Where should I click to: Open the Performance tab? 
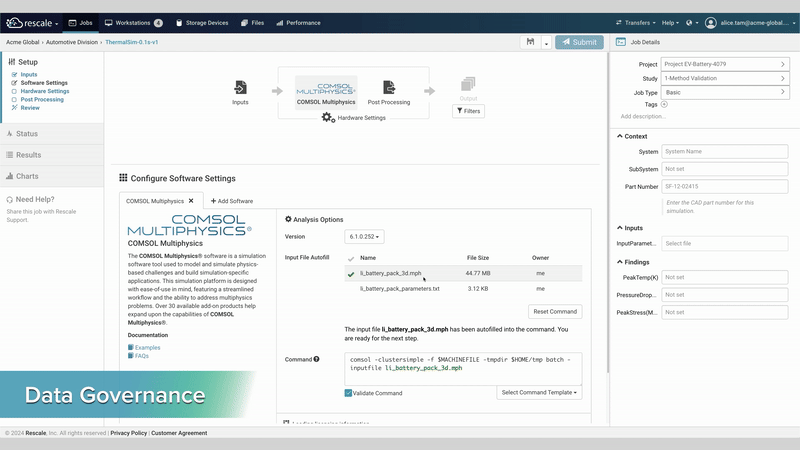pos(298,23)
